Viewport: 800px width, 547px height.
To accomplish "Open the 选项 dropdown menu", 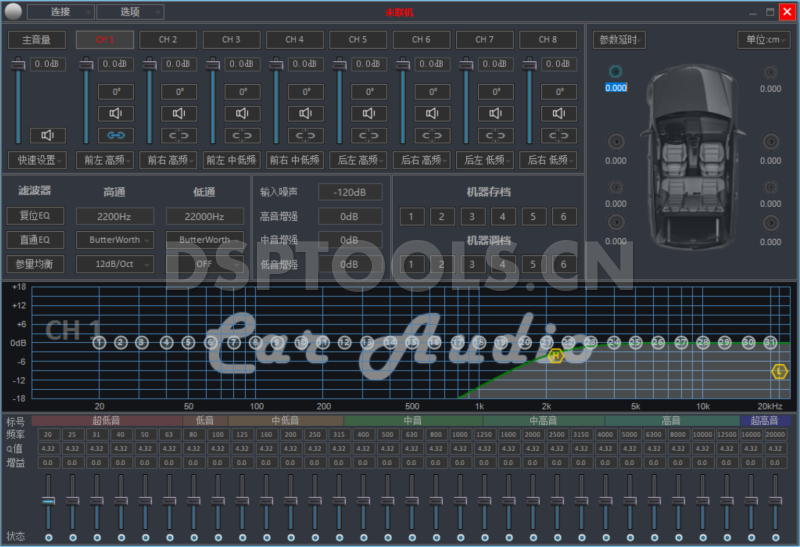I will click(x=130, y=12).
